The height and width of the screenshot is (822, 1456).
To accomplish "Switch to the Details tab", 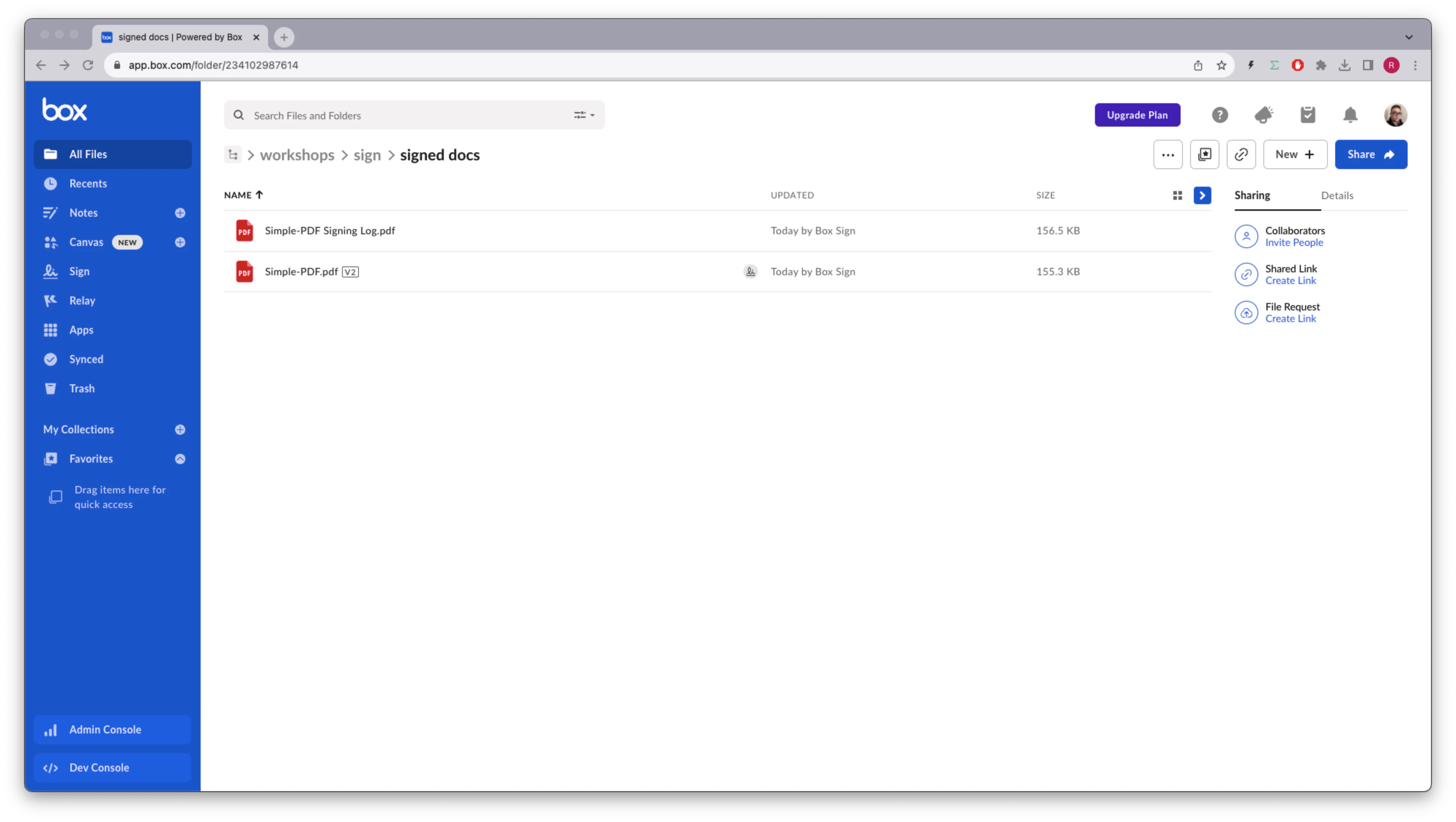I will point(1337,195).
